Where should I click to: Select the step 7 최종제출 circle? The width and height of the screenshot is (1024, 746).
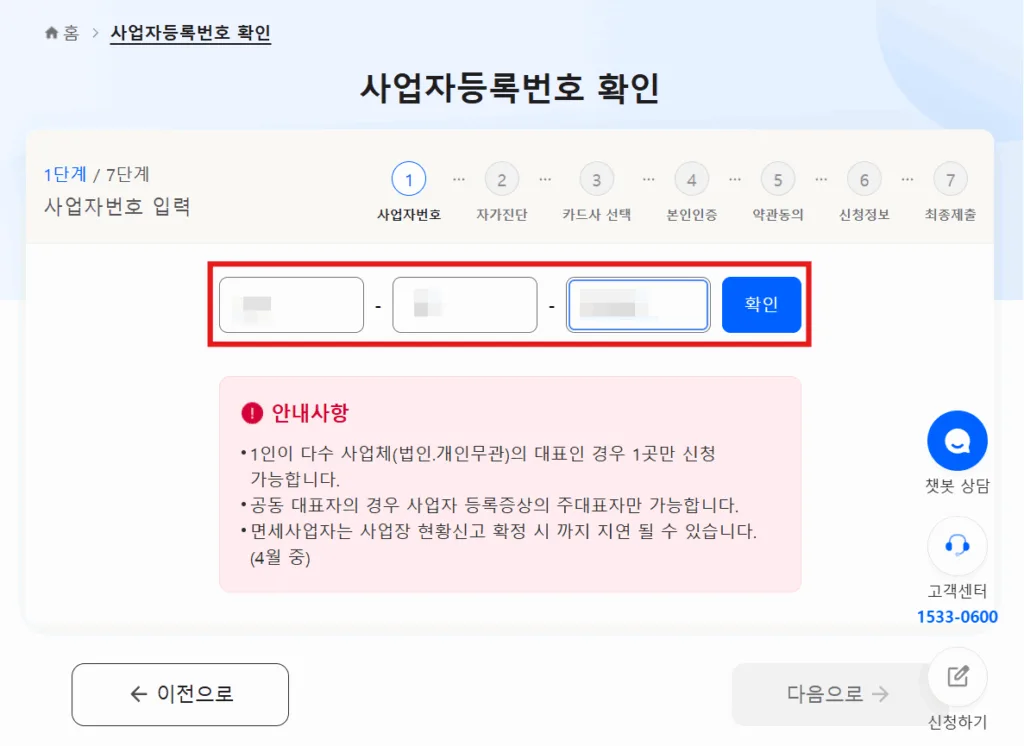pos(950,180)
